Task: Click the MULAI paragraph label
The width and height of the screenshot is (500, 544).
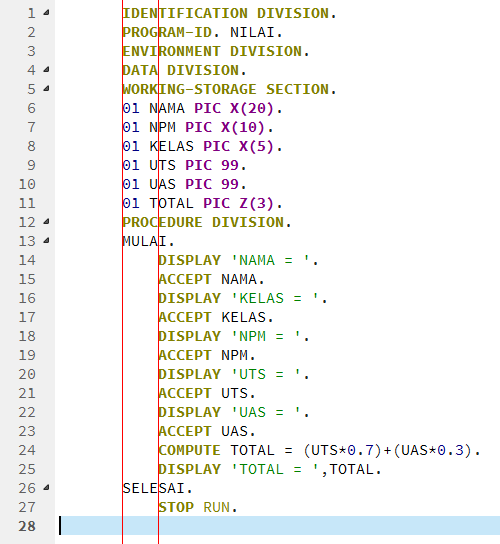Action: (x=145, y=241)
